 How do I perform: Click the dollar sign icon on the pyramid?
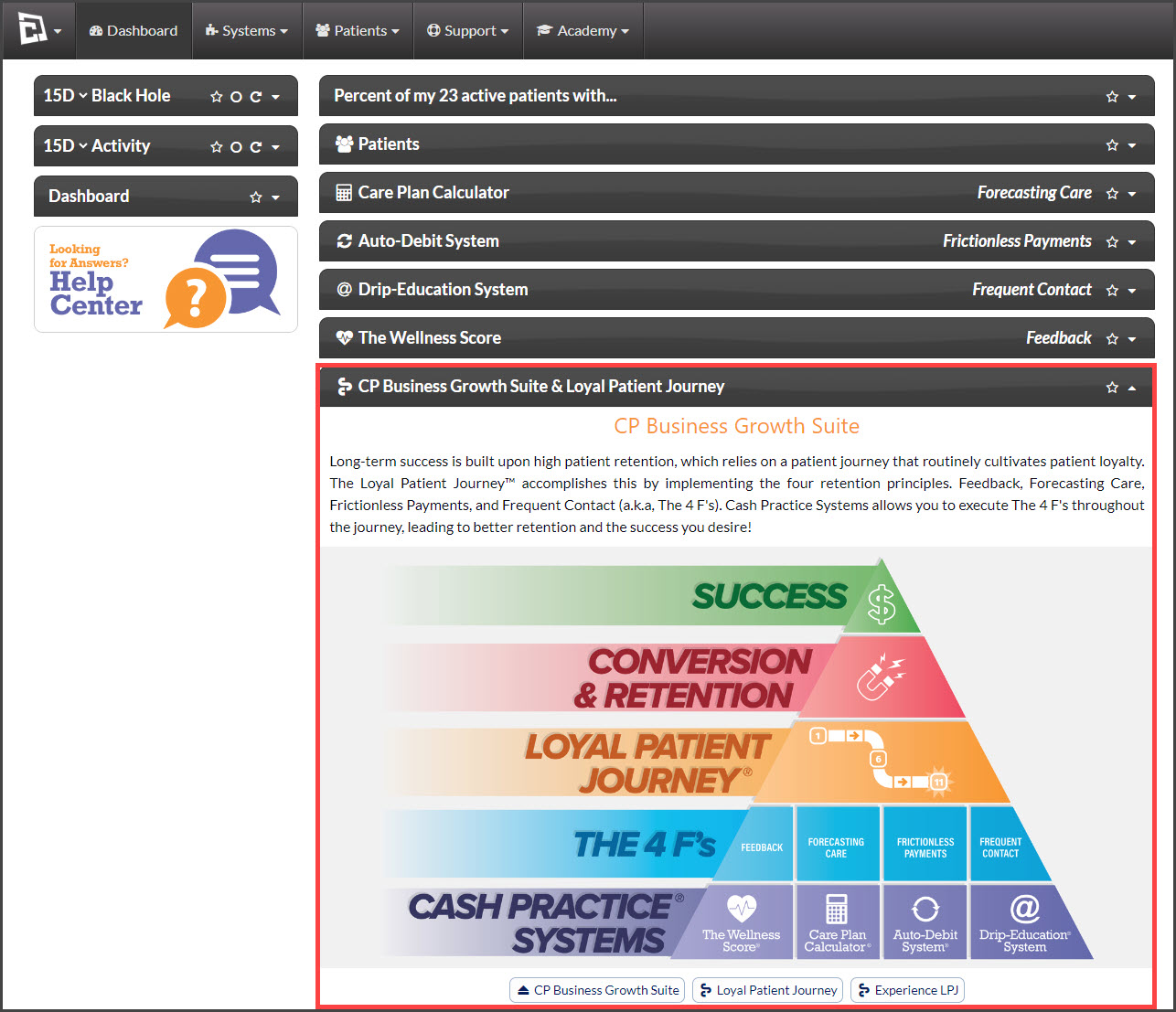pyautogui.click(x=882, y=604)
